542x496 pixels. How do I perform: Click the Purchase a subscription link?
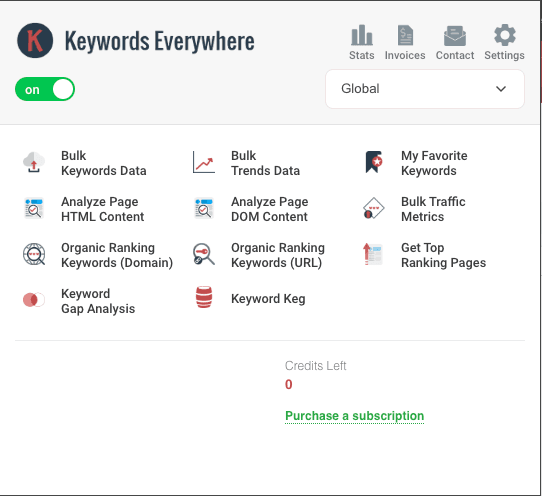(x=355, y=416)
